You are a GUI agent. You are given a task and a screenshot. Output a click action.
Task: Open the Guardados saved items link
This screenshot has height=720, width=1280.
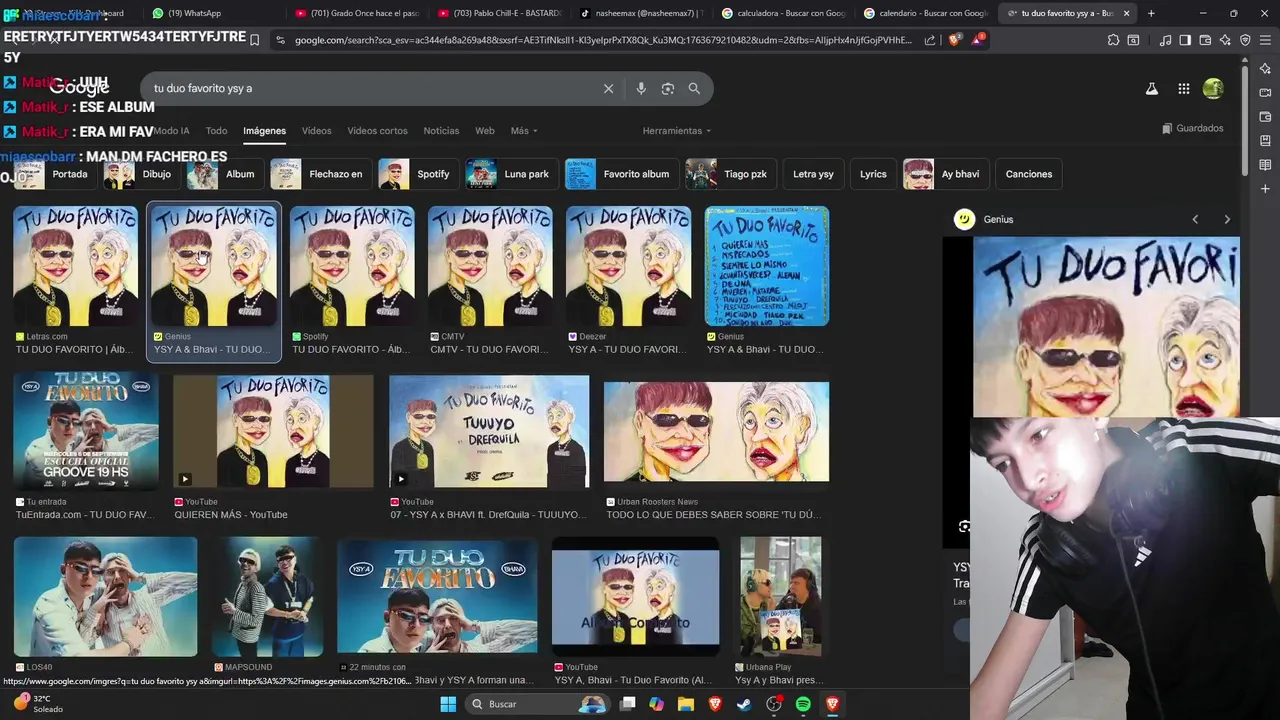1193,128
